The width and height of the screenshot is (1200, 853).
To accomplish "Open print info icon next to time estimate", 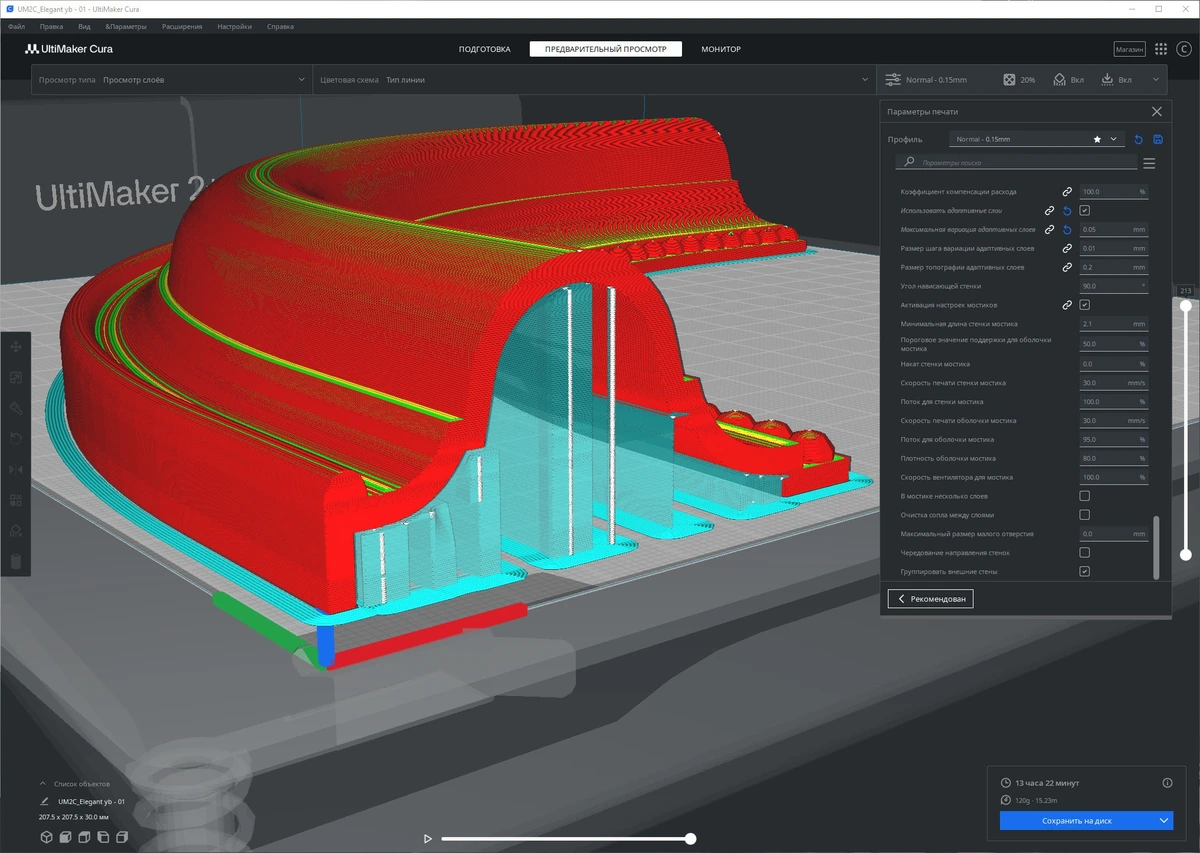I will 1167,783.
